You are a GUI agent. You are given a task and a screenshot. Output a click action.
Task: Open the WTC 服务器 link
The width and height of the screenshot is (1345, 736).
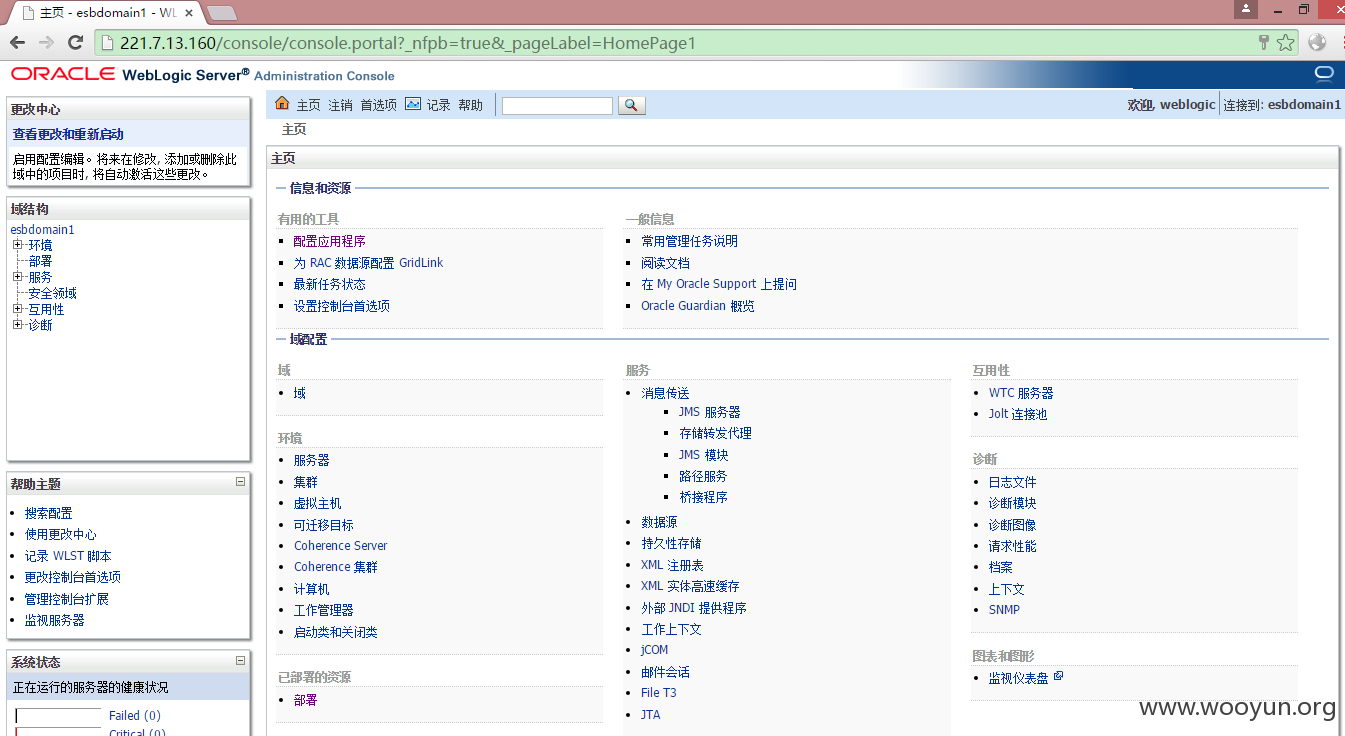coord(1021,393)
